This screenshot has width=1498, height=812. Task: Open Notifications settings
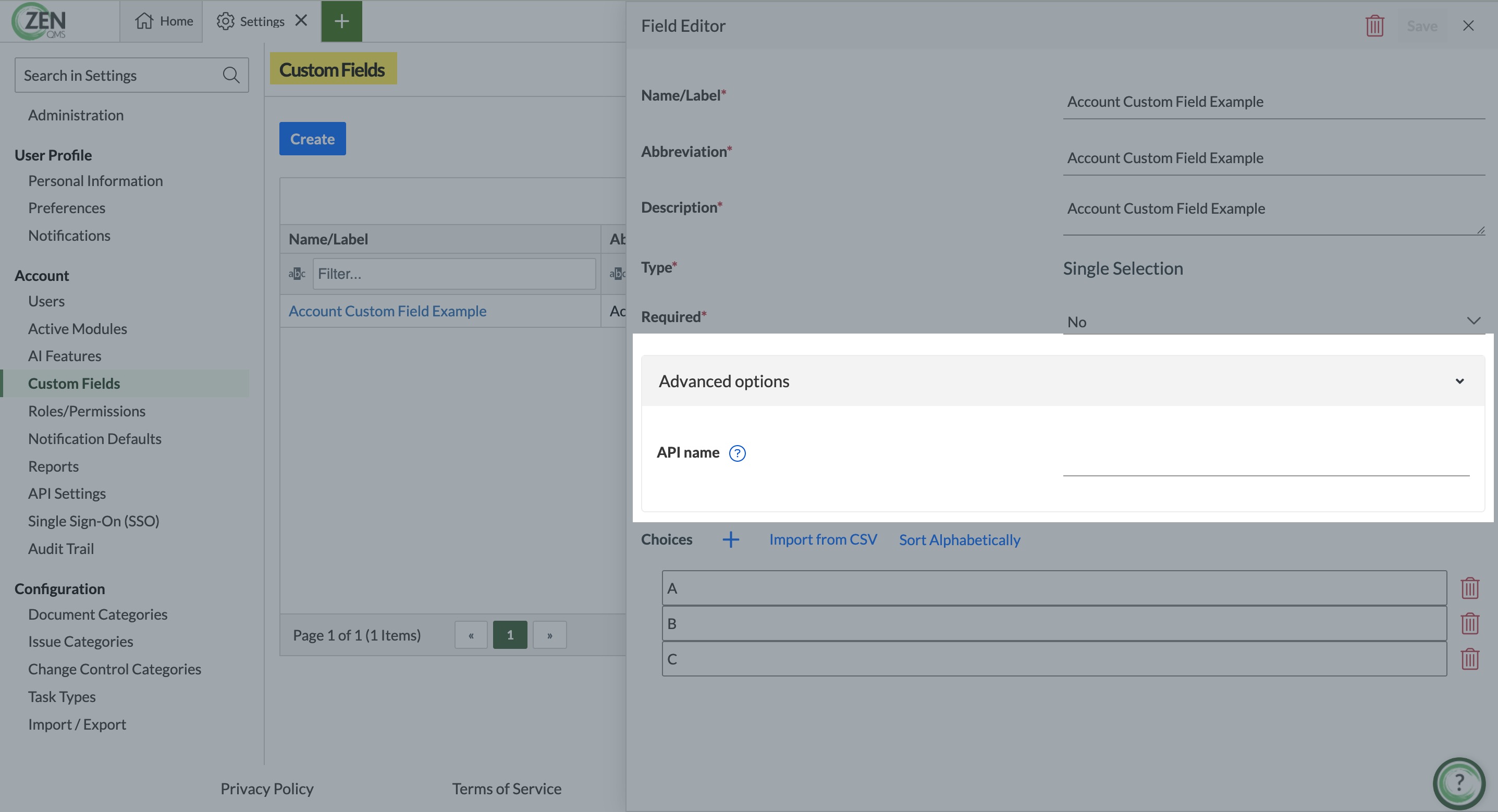[69, 235]
